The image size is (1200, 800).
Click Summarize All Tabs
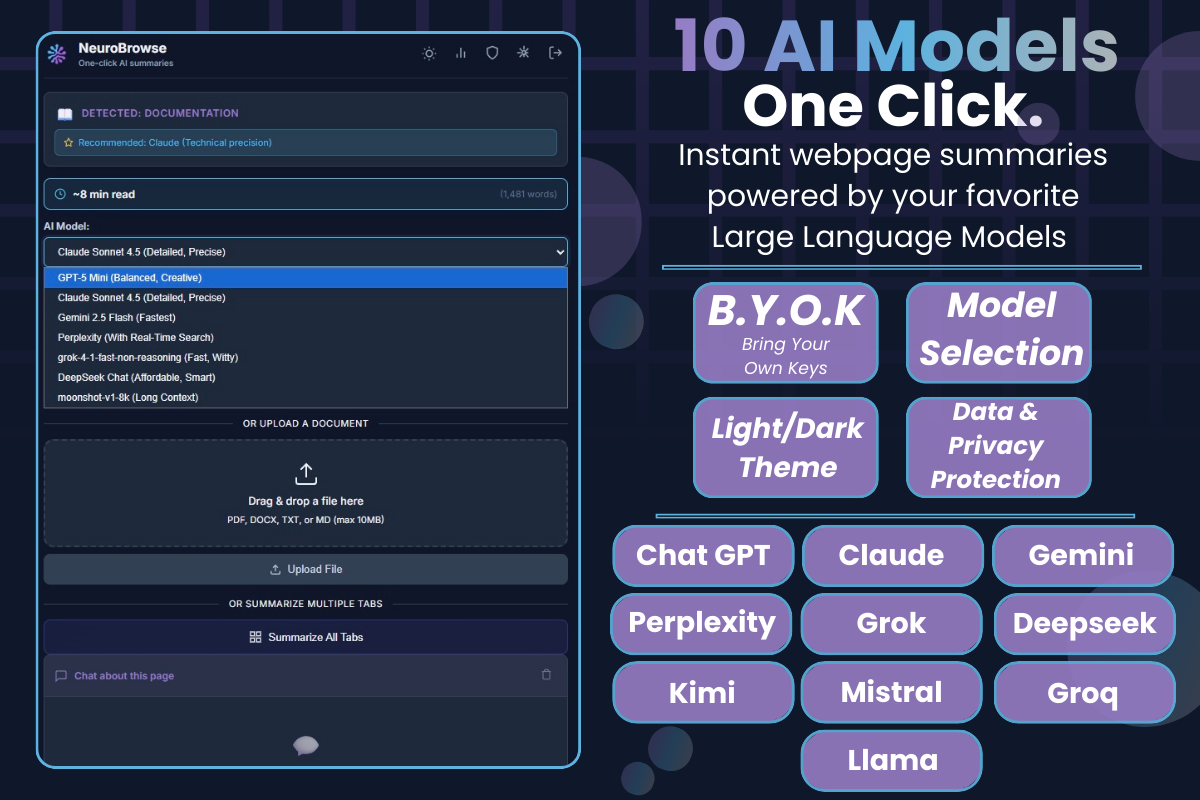[x=305, y=636]
